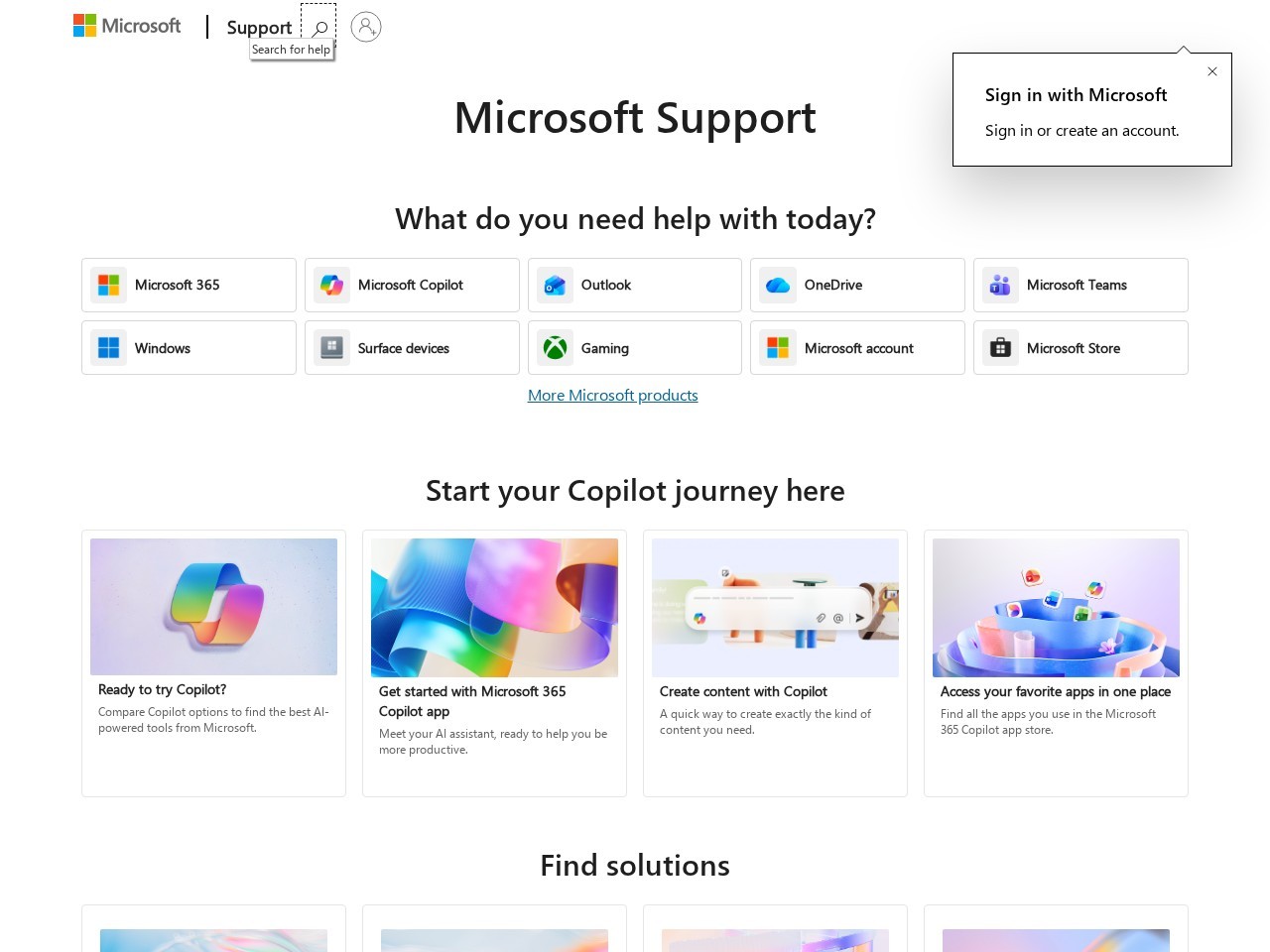This screenshot has height=952, width=1270.
Task: Open the Surface devices tile
Action: pyautogui.click(x=412, y=348)
